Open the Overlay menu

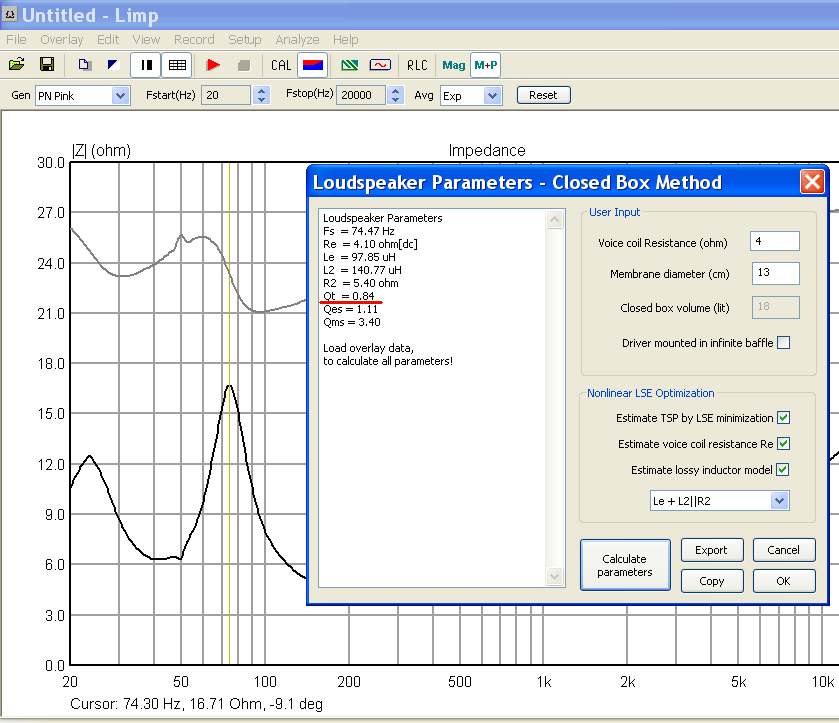pos(62,40)
